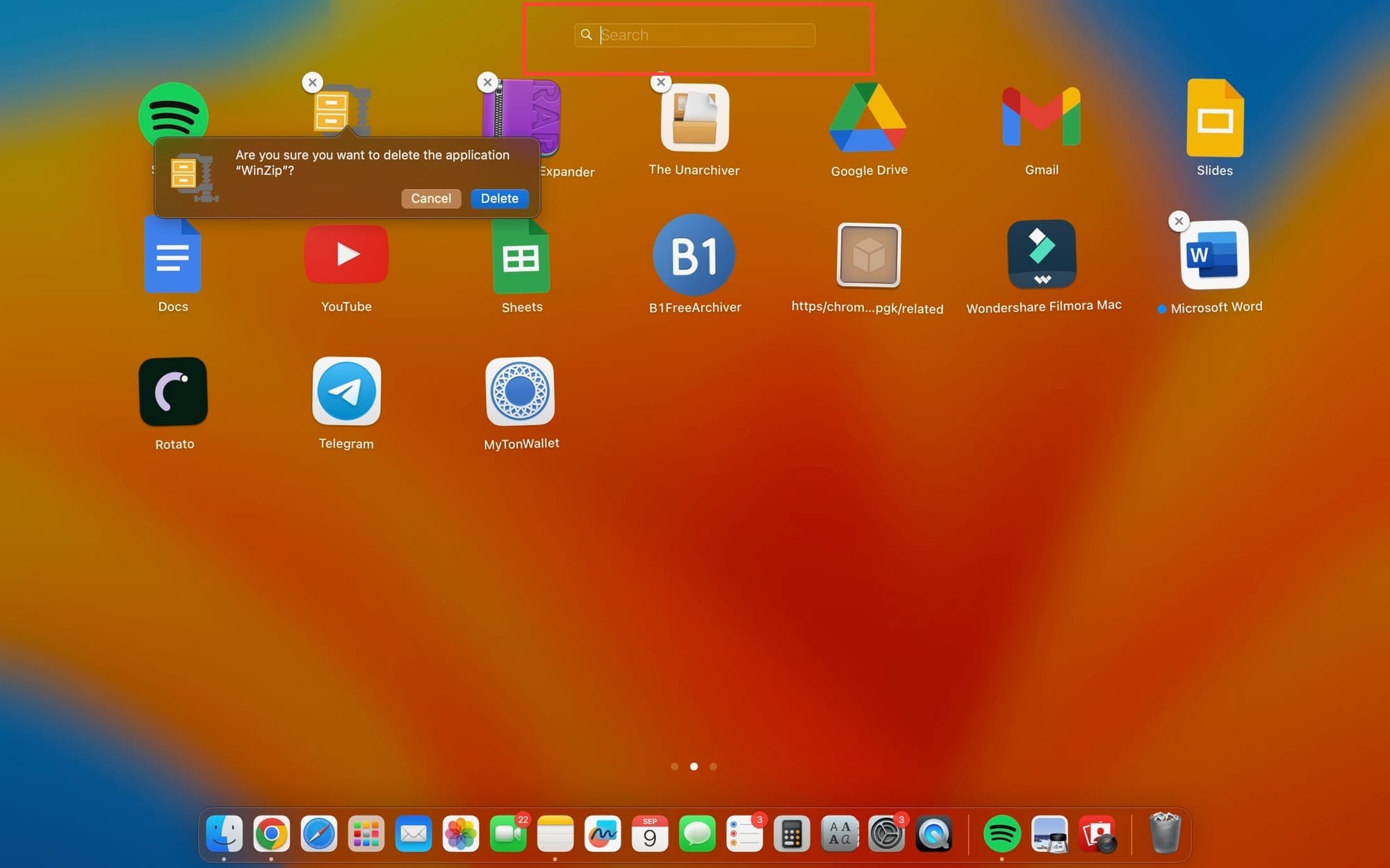Open Wondershare Filmora Mac
The height and width of the screenshot is (868, 1390).
coord(1041,254)
